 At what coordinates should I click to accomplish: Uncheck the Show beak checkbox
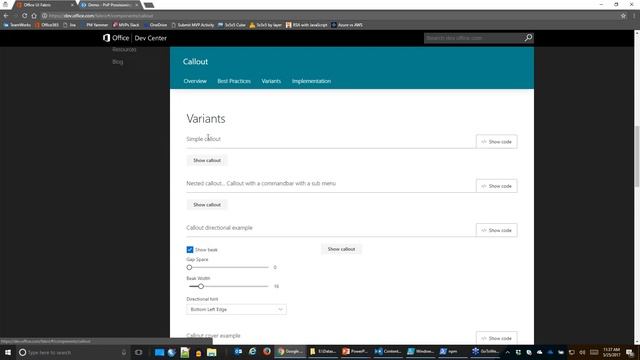(x=190, y=249)
